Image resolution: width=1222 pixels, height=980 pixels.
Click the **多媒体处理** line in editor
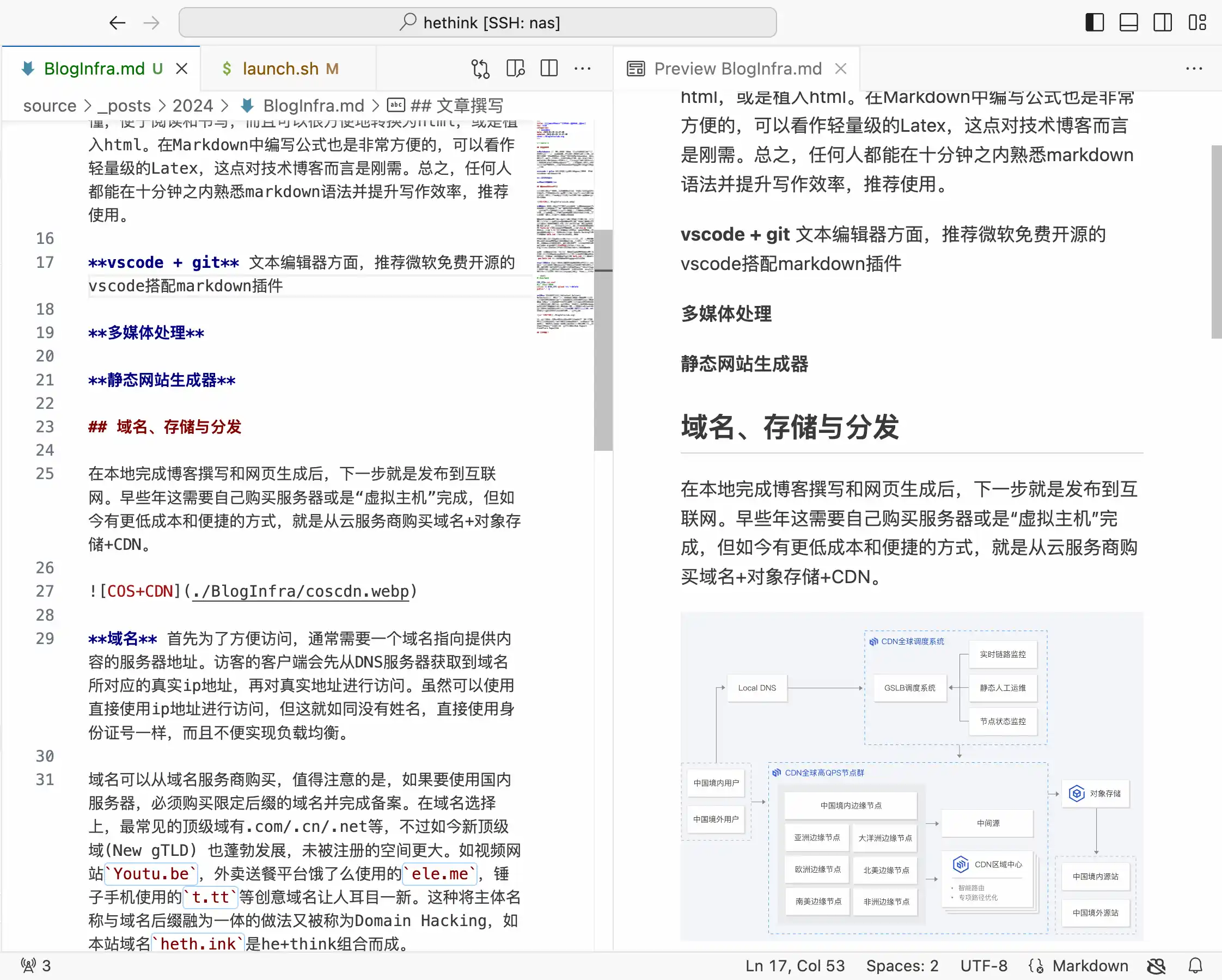coord(146,333)
